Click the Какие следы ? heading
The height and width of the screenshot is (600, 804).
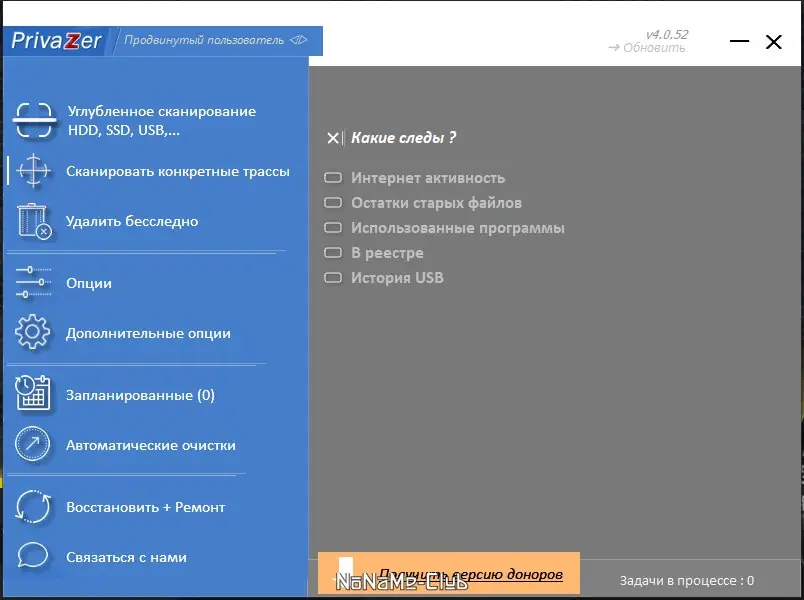(x=404, y=137)
